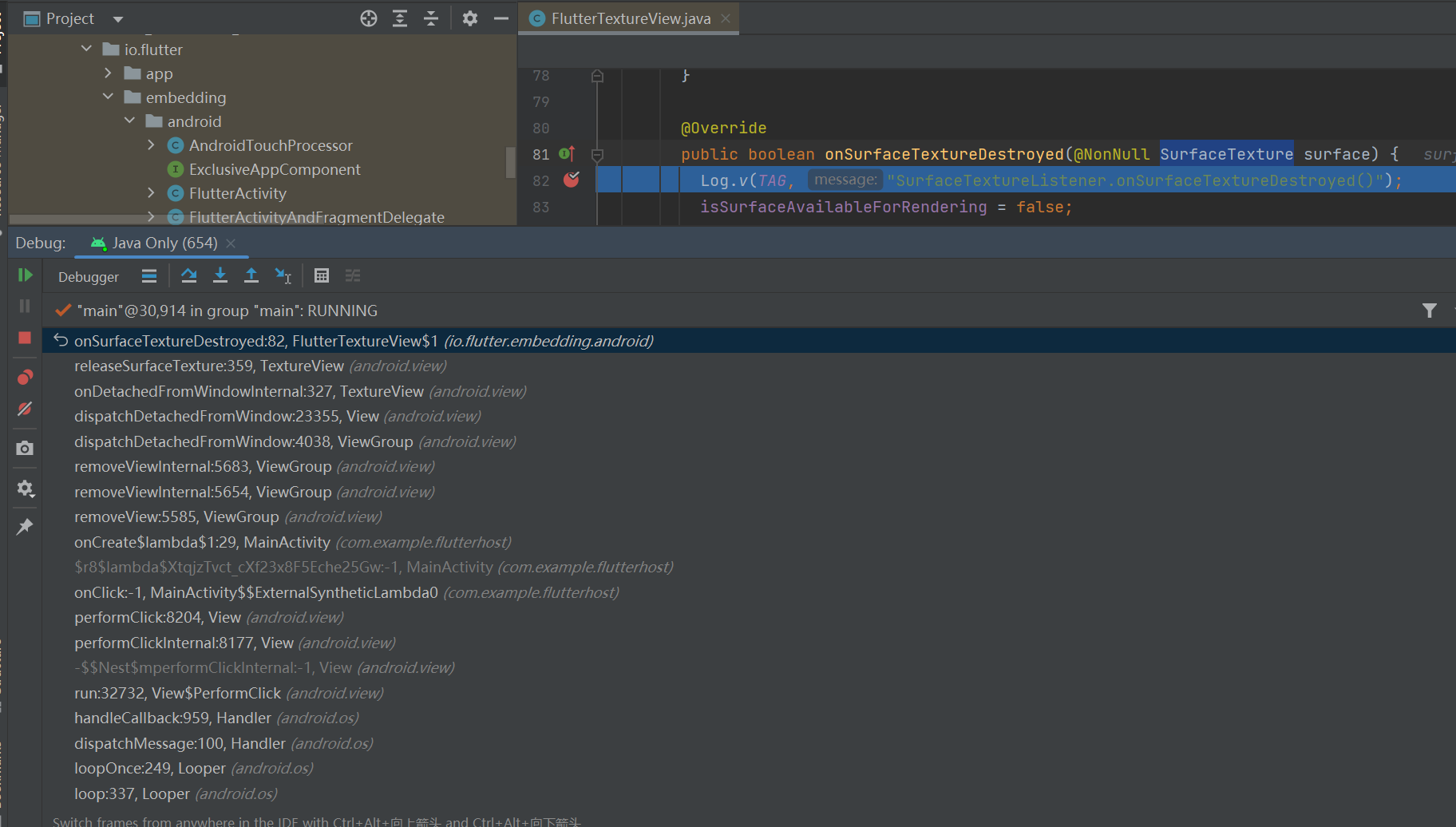Capture thread dump camera icon
Viewport: 1456px width, 827px height.
(25, 449)
